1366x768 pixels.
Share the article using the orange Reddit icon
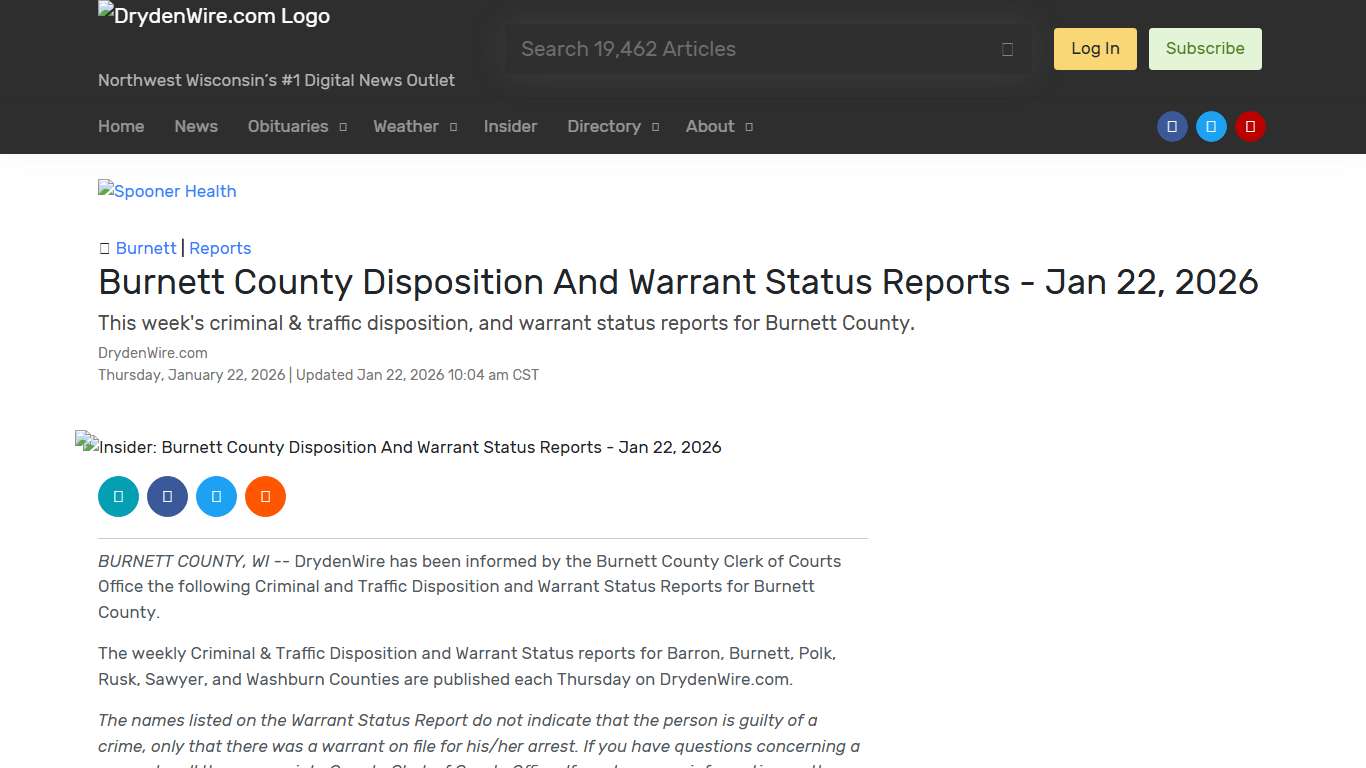(265, 496)
